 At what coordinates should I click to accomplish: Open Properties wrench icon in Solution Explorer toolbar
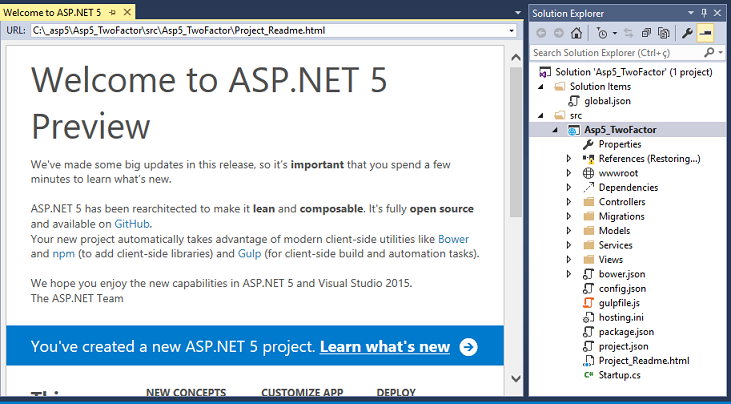click(687, 33)
